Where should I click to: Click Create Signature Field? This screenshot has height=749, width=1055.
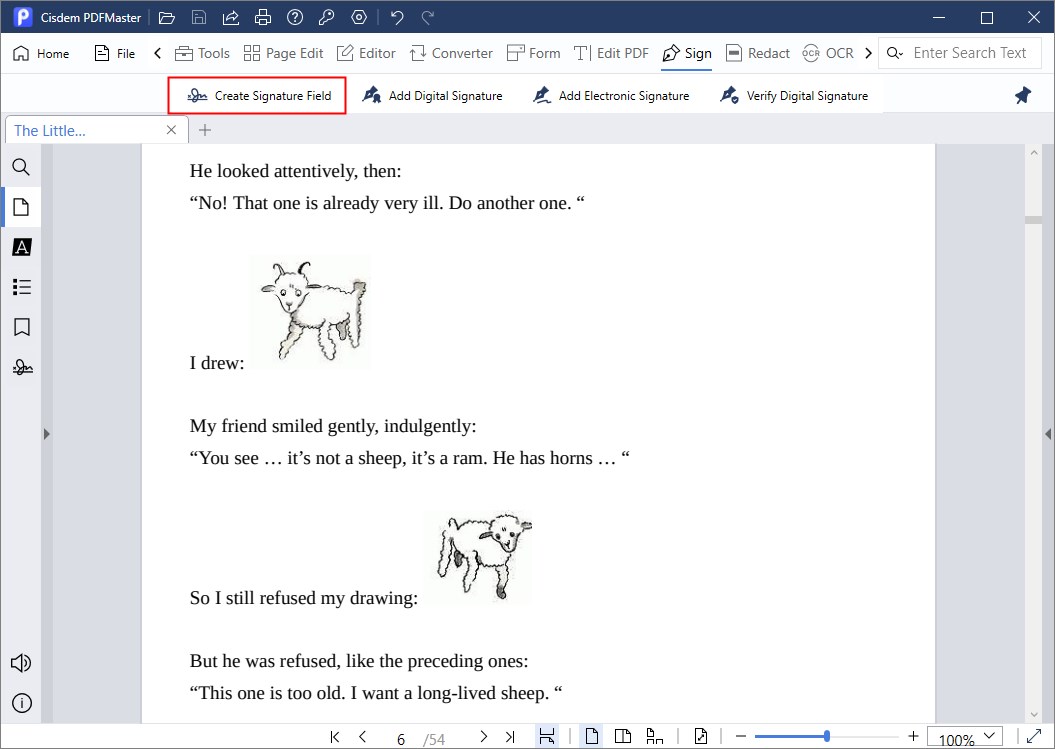[x=257, y=96]
